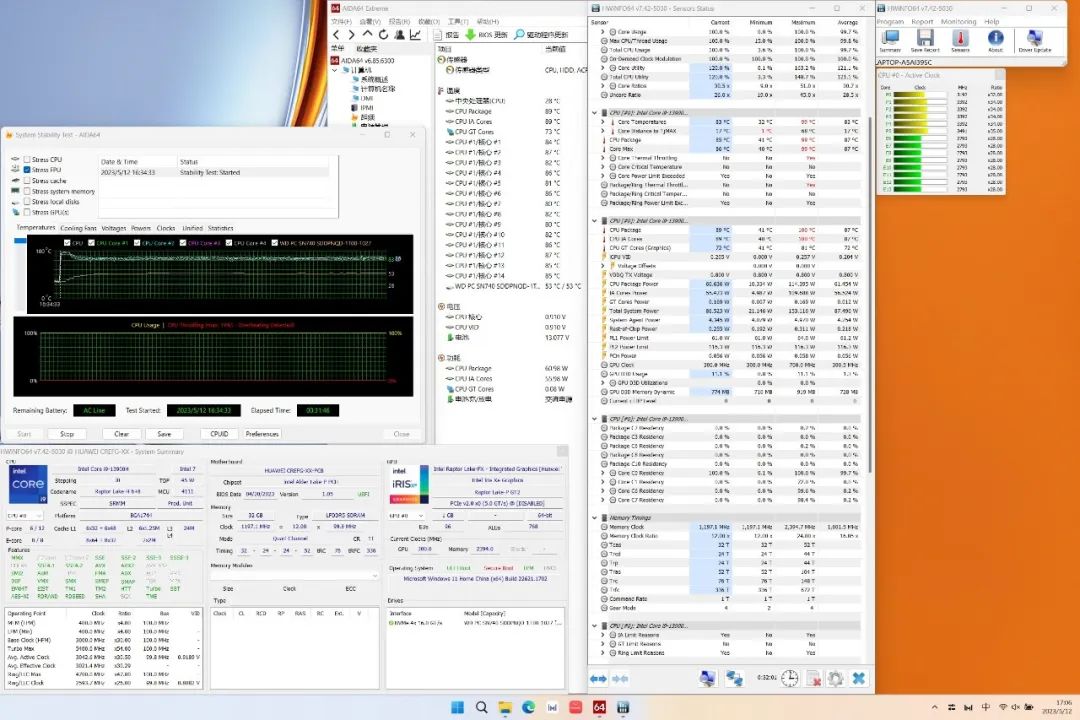Click the HWiNFO icon on the taskbar

coord(623,707)
